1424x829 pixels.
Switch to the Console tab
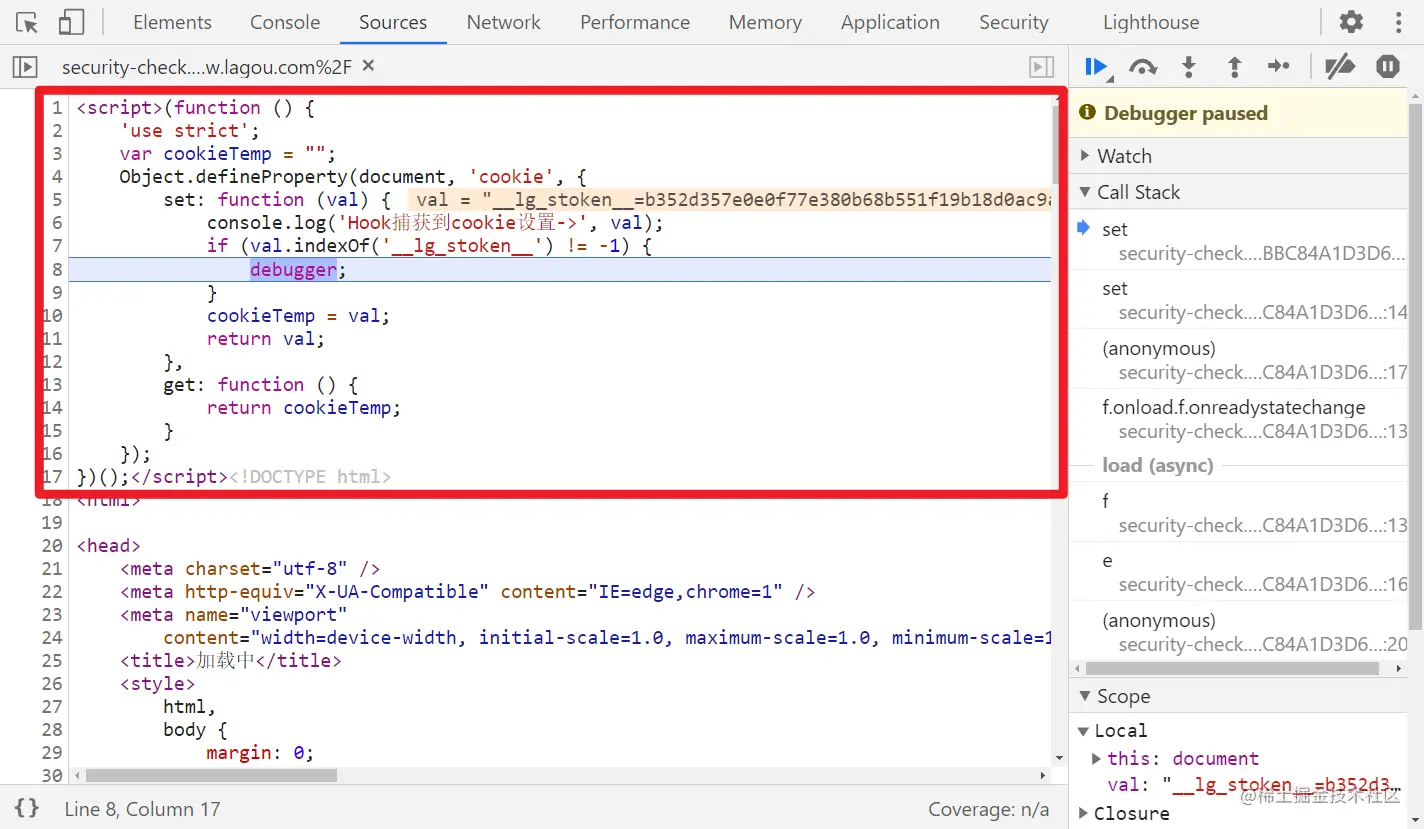tap(285, 22)
